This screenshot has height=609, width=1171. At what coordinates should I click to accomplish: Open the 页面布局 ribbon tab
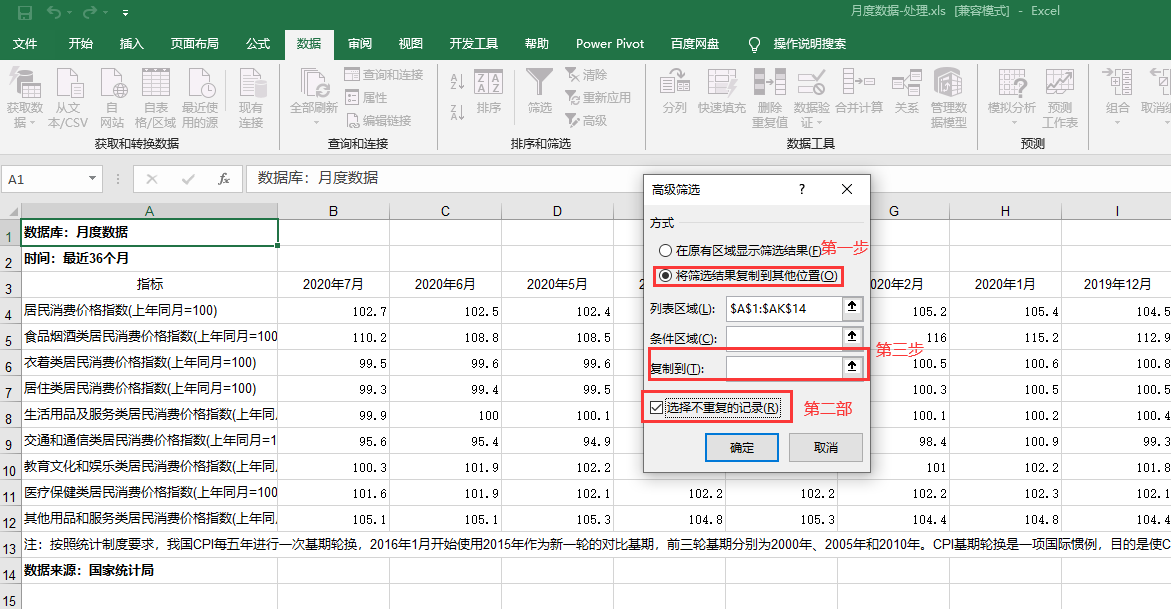tap(194, 43)
